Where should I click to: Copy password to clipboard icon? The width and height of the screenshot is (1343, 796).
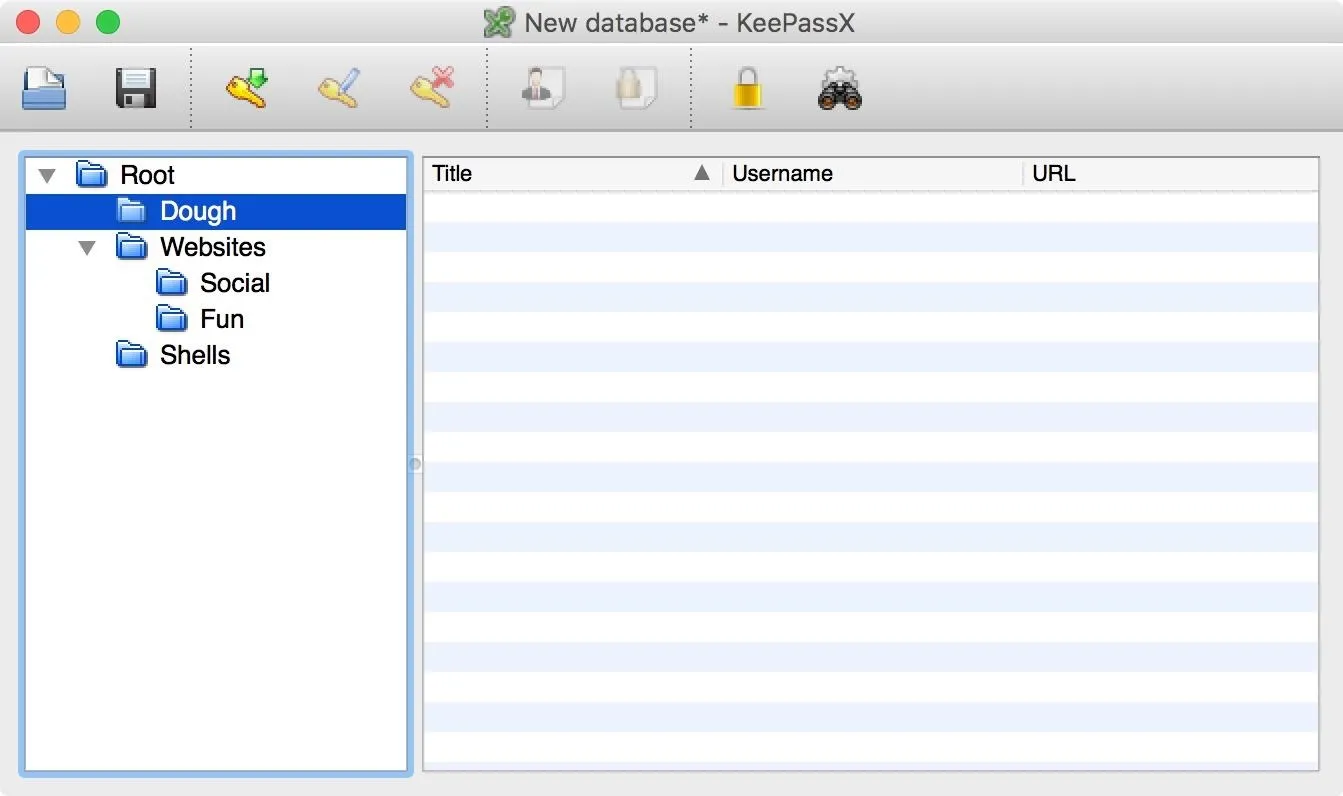pyautogui.click(x=636, y=88)
